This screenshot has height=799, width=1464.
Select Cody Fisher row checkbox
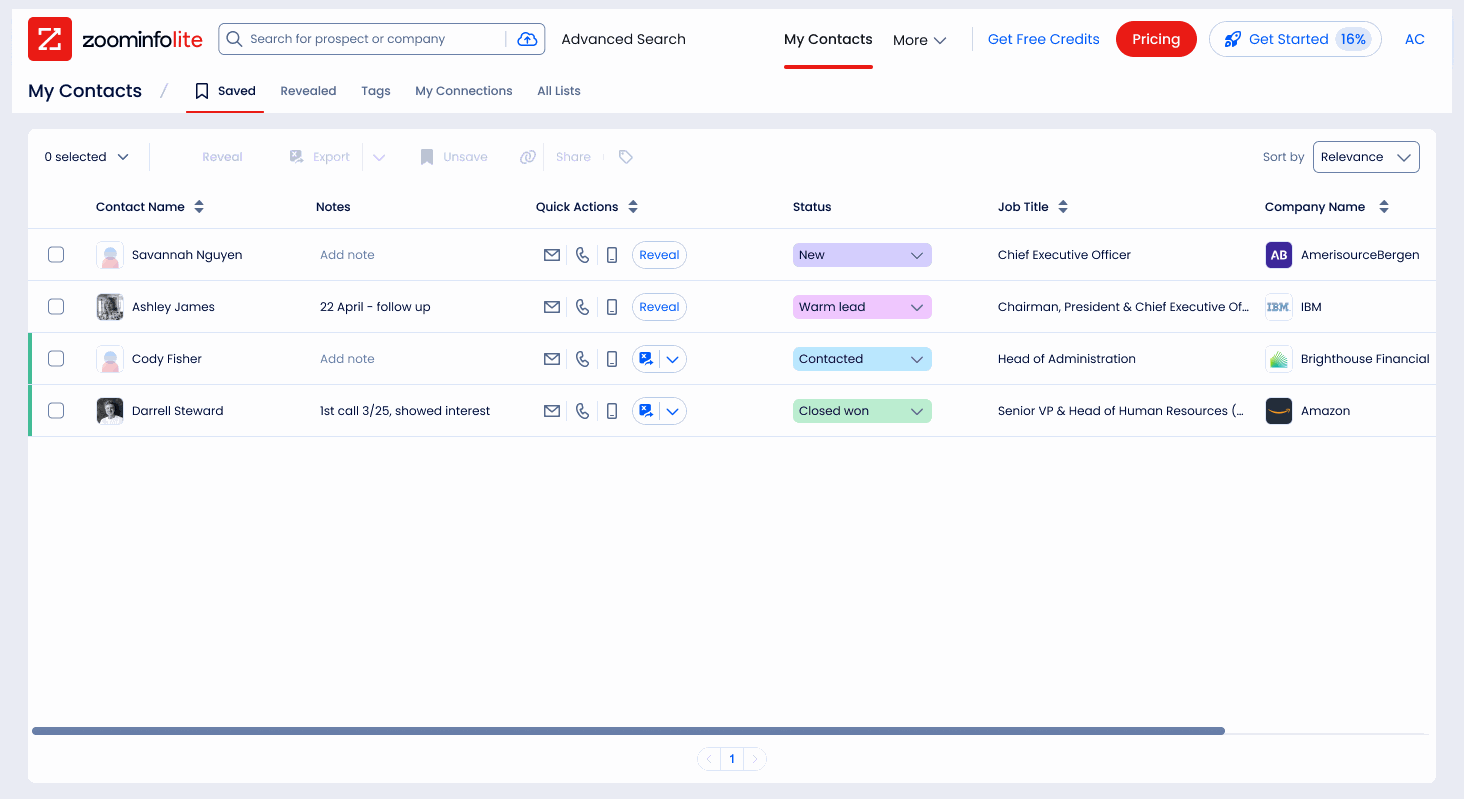pyautogui.click(x=56, y=359)
